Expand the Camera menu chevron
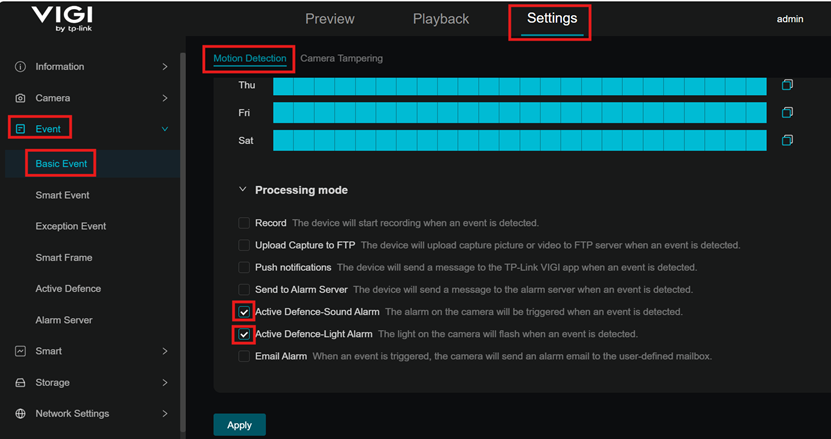 tap(165, 98)
